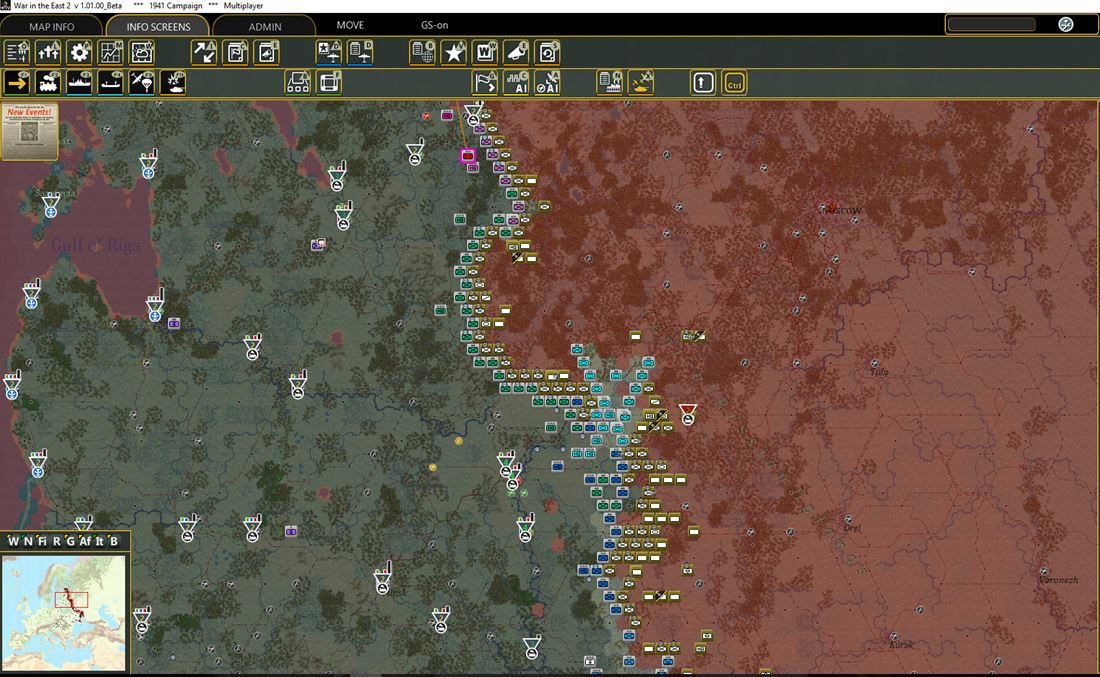Open the document with flag icon
Image resolution: width=1100 pixels, height=677 pixels.
236,53
